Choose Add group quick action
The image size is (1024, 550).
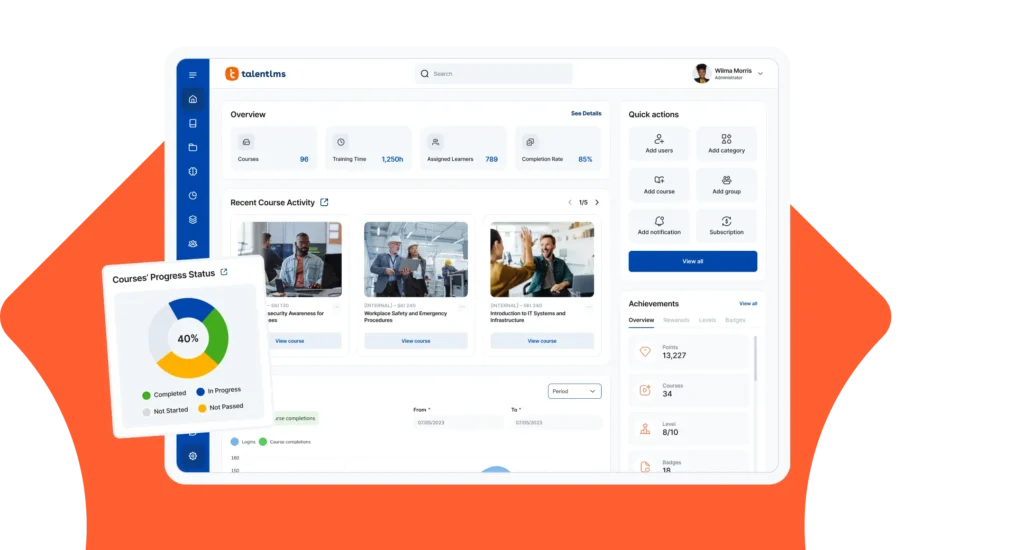[726, 185]
